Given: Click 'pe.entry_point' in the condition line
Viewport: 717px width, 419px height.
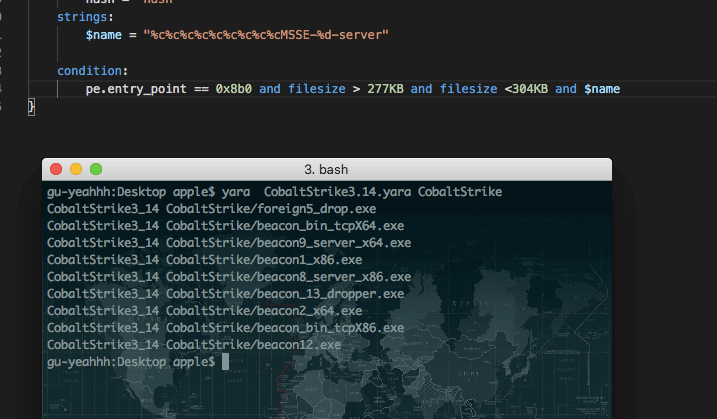Looking at the screenshot, I should [136, 89].
